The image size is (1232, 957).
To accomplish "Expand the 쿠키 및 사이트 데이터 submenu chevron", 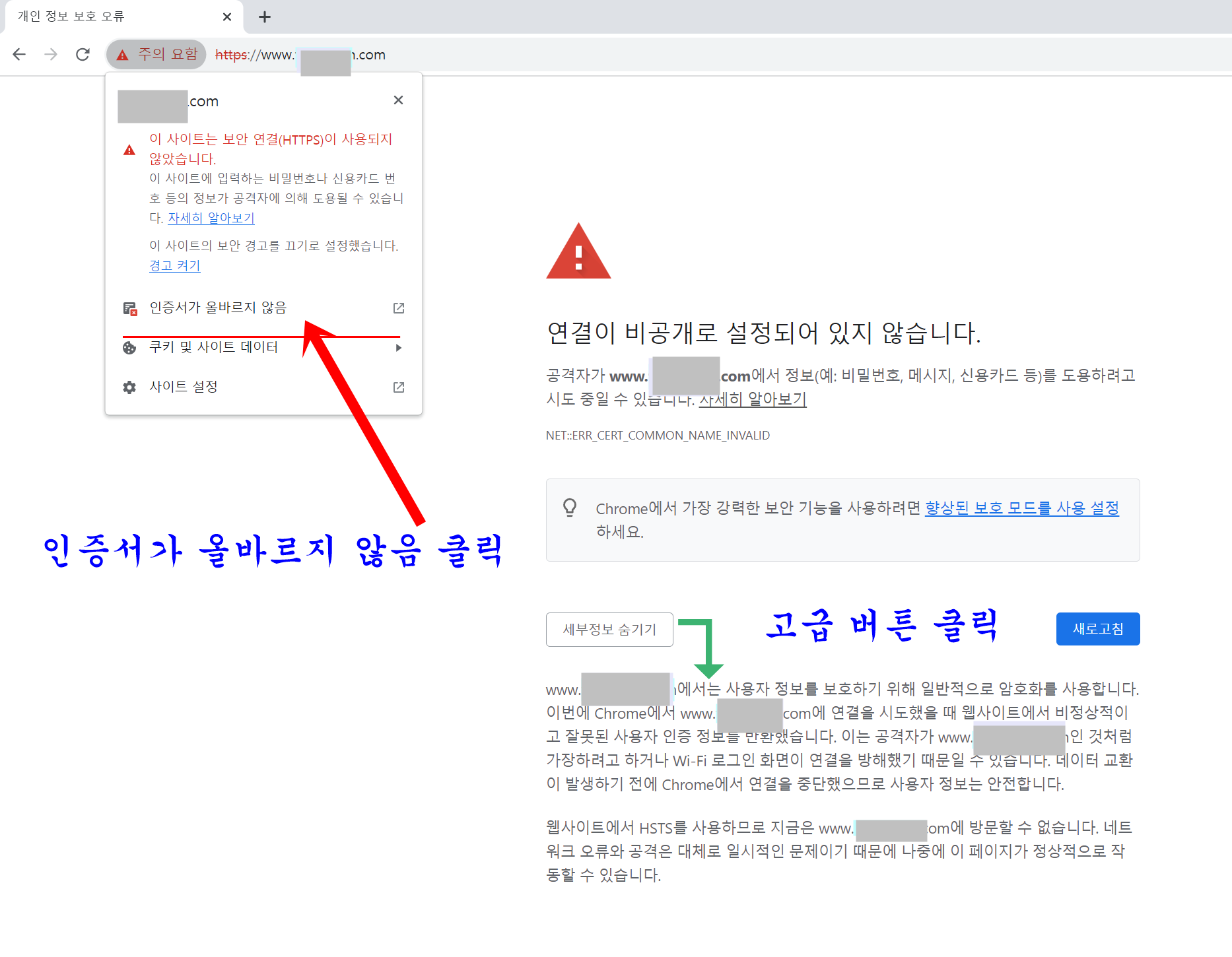I will tap(398, 347).
